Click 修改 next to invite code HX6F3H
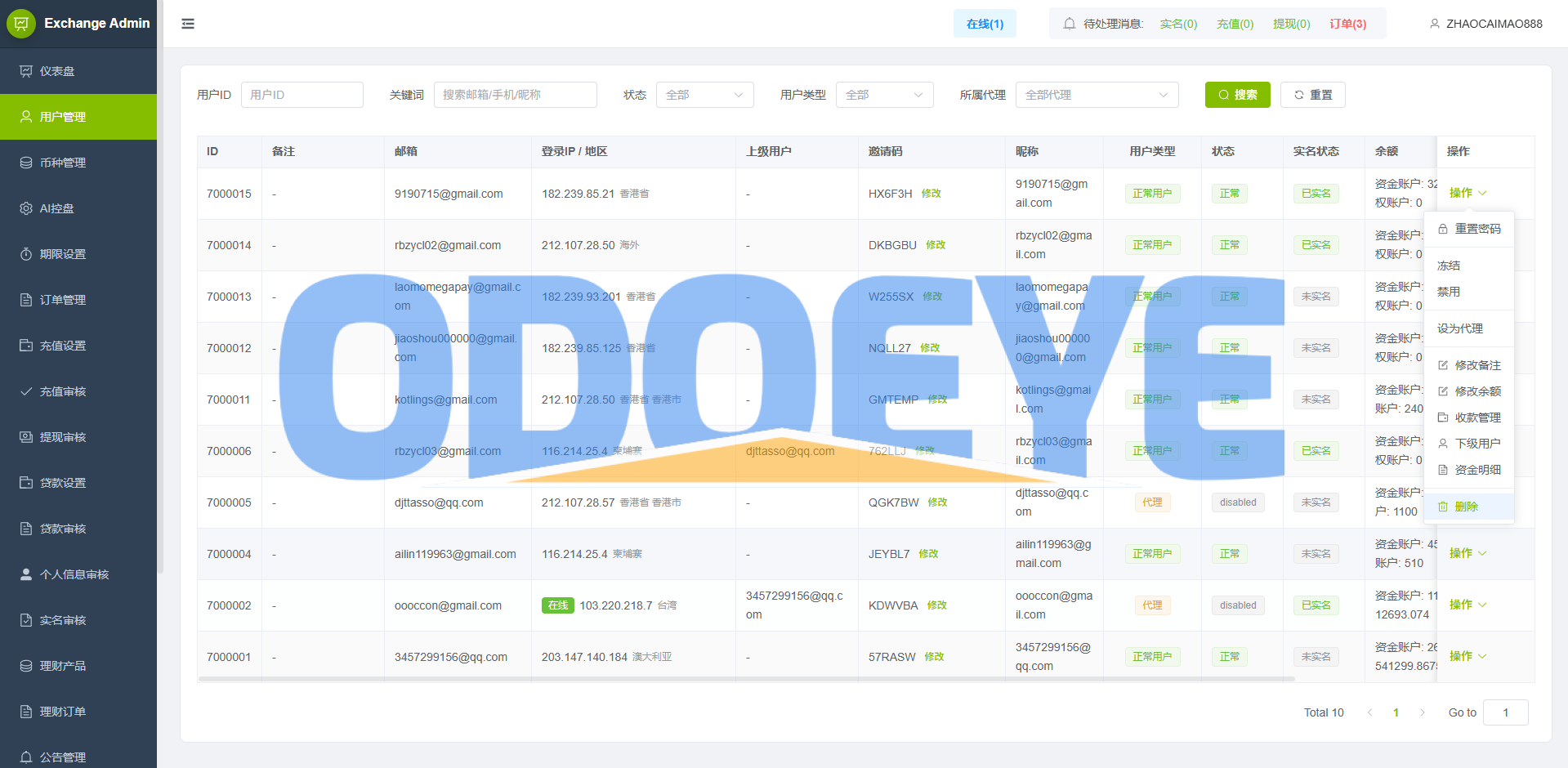The image size is (1568, 768). pos(931,194)
